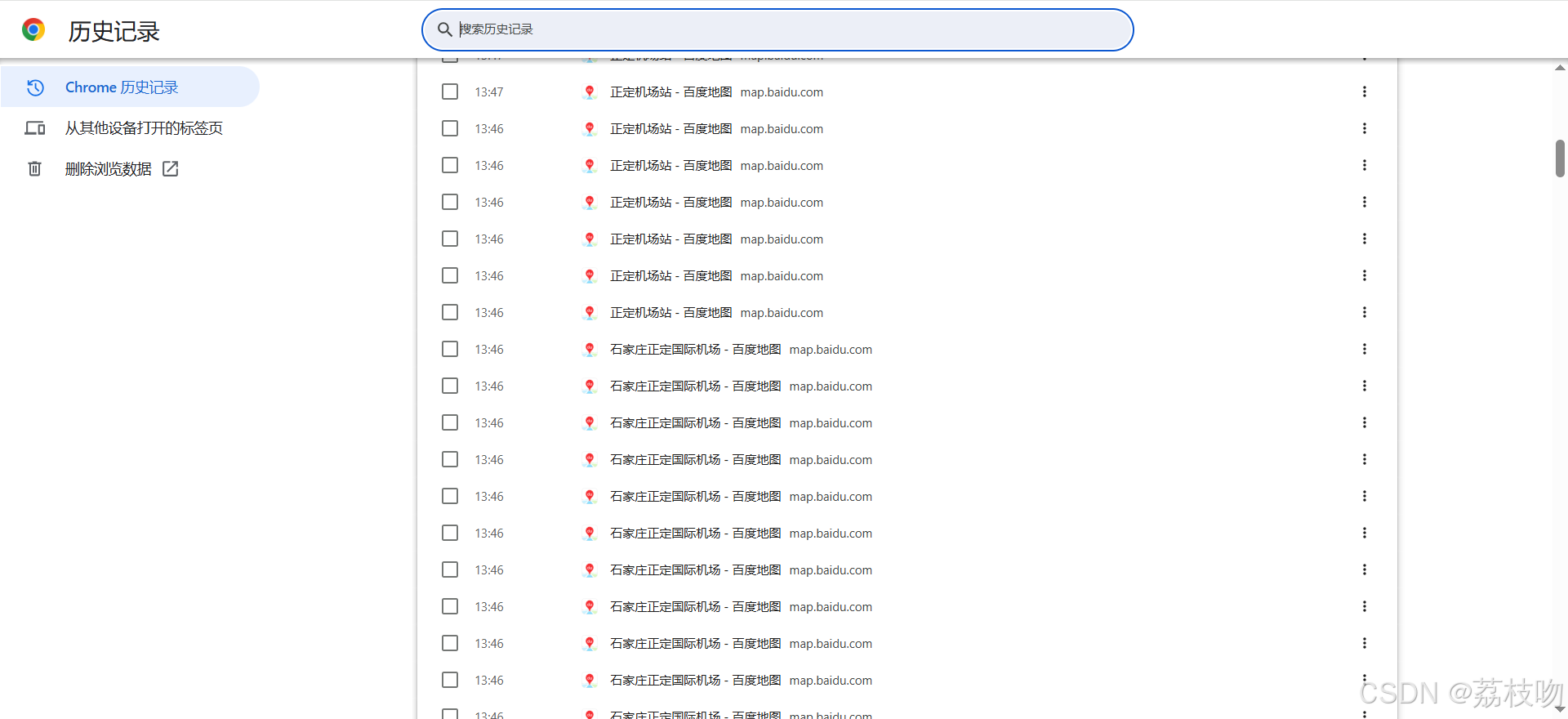This screenshot has width=1568, height=719.
Task: Click the trash can icon in sidebar
Action: 35,168
